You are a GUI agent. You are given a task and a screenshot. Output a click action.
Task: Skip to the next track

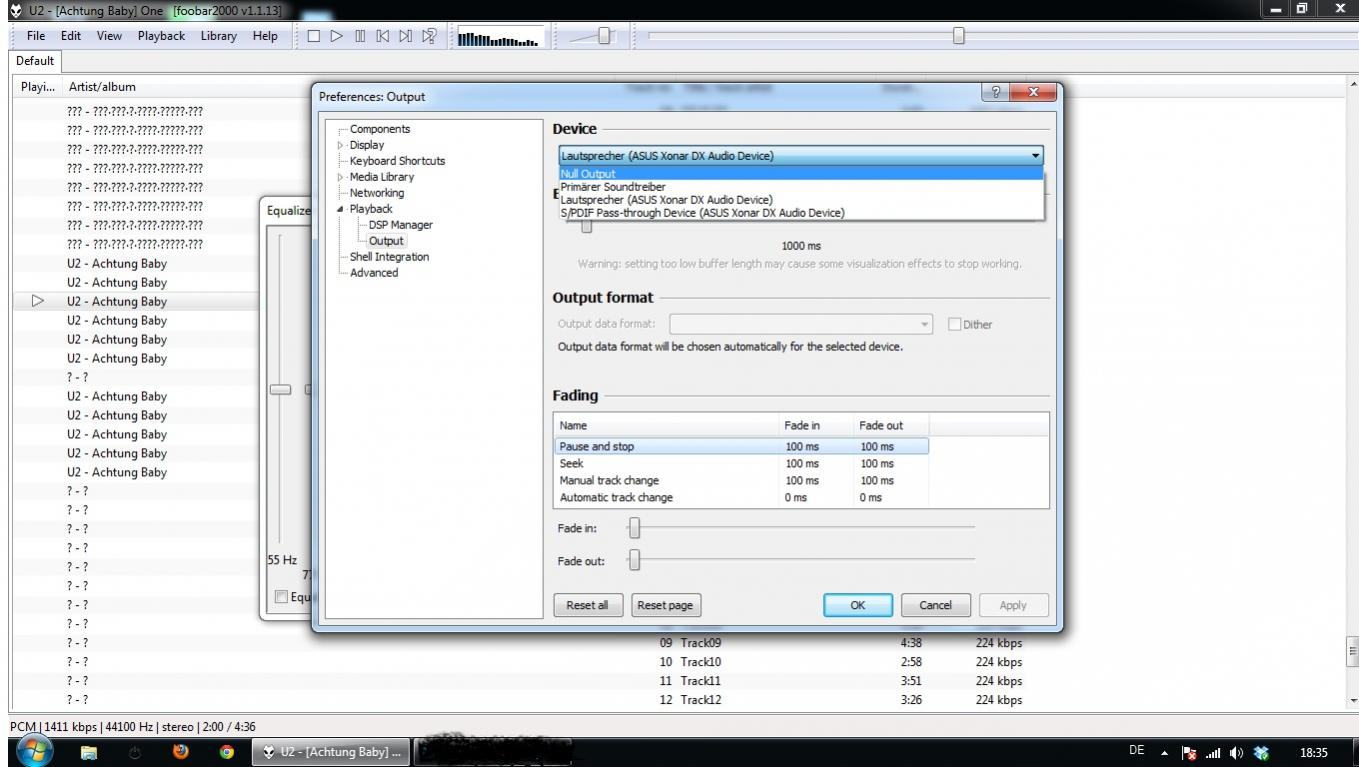[405, 36]
